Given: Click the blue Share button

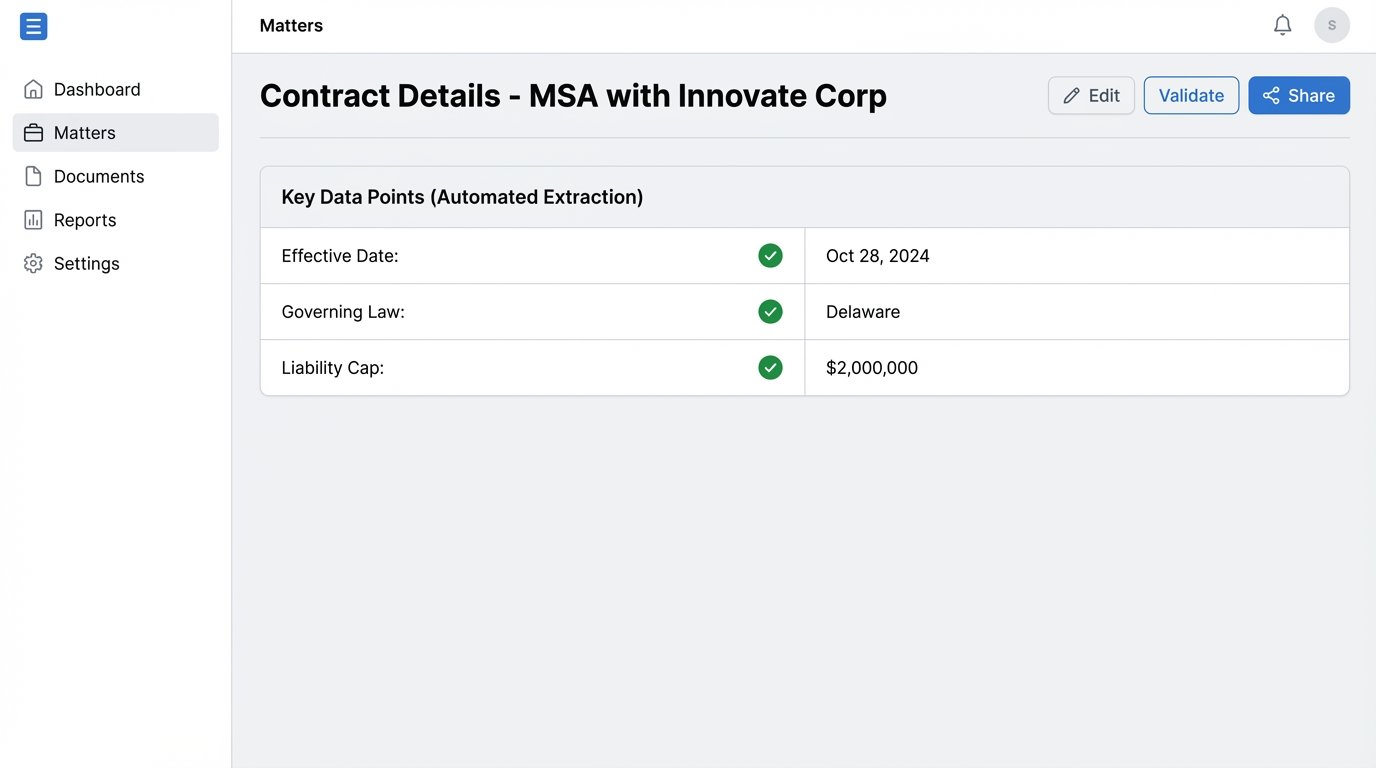Looking at the screenshot, I should tap(1299, 95).
